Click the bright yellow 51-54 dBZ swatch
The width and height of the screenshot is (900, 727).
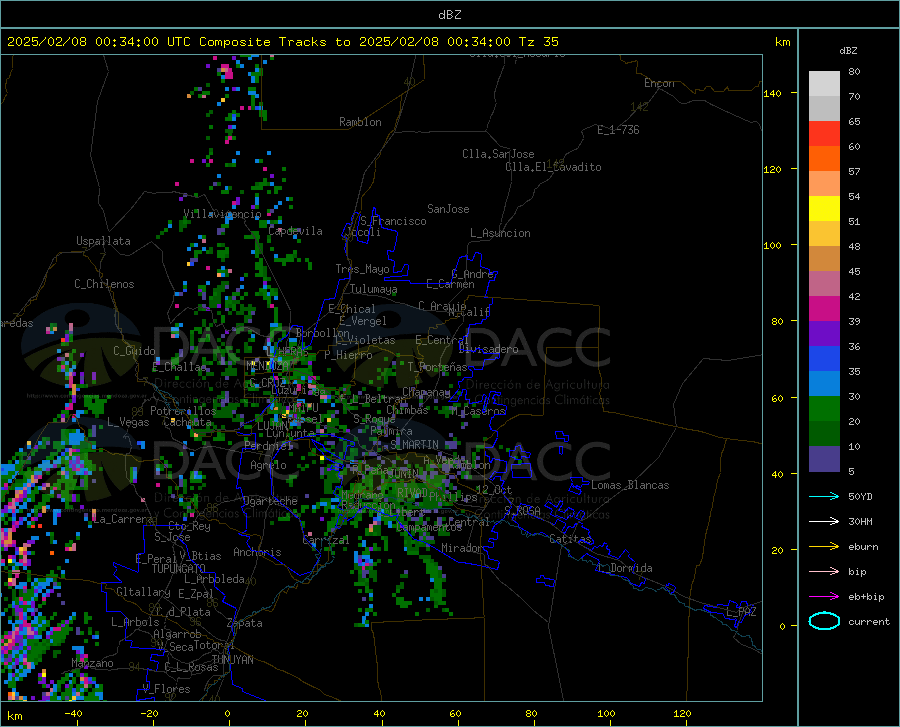point(824,209)
